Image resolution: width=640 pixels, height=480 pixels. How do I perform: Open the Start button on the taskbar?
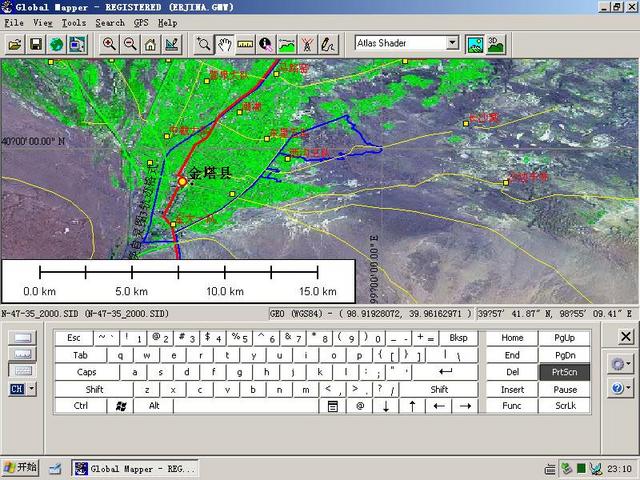point(20,468)
